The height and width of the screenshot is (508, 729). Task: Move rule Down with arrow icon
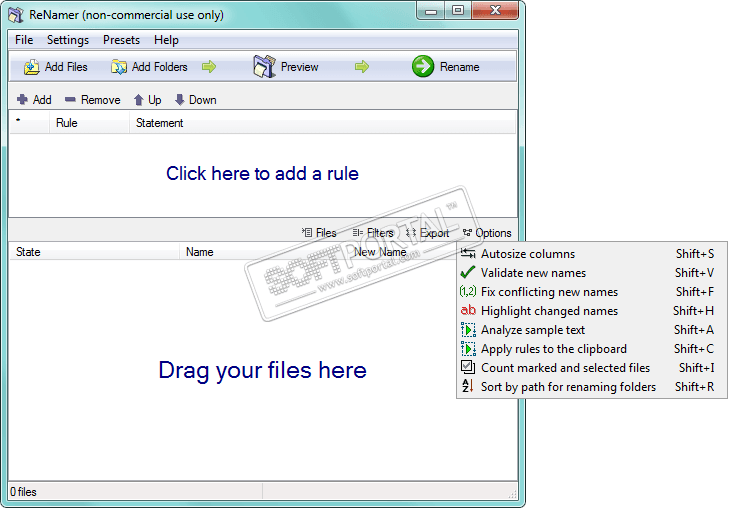pyautogui.click(x=179, y=100)
